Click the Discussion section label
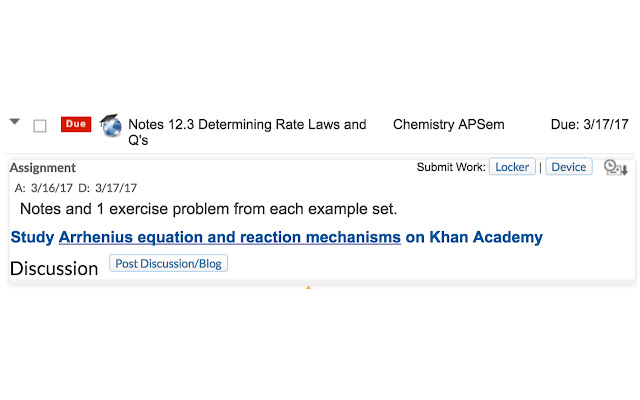 [54, 268]
